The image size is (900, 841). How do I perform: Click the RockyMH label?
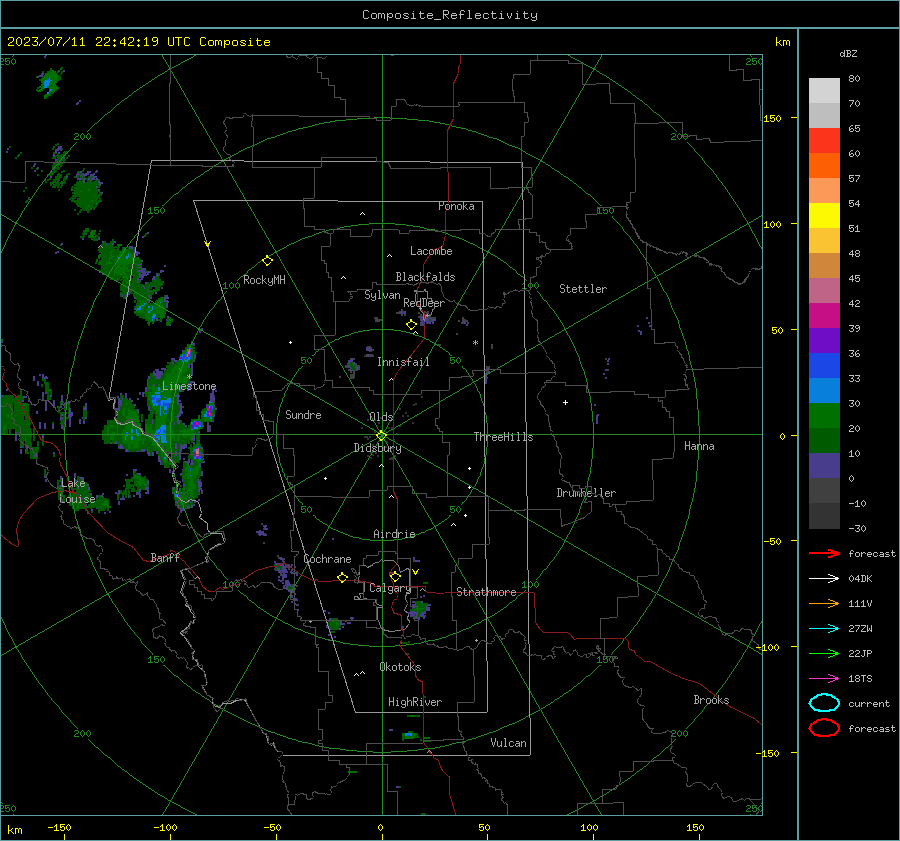coord(264,280)
